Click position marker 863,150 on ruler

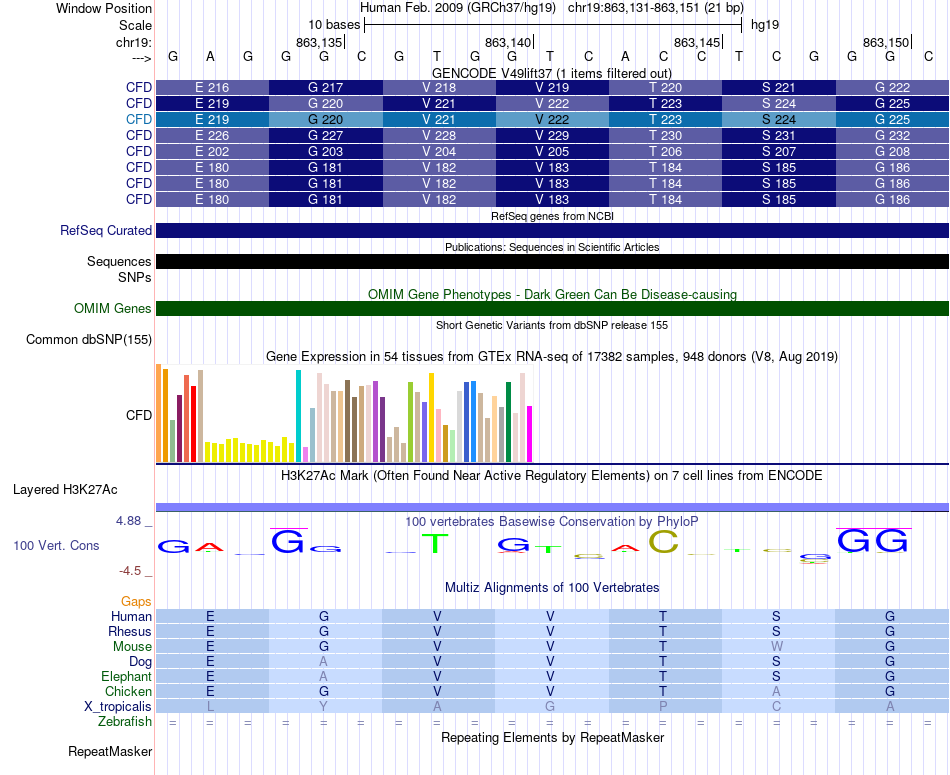pyautogui.click(x=886, y=42)
